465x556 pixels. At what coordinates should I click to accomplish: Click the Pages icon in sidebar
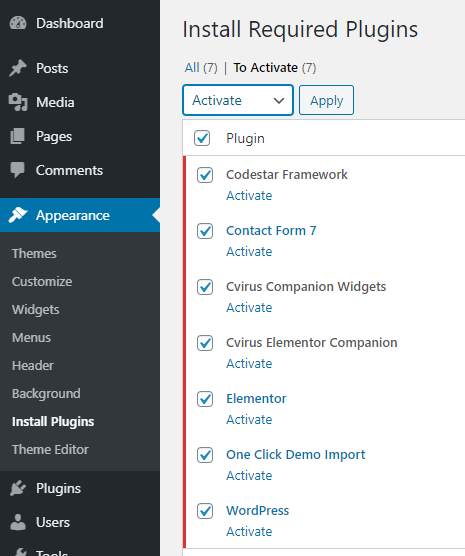[18, 137]
